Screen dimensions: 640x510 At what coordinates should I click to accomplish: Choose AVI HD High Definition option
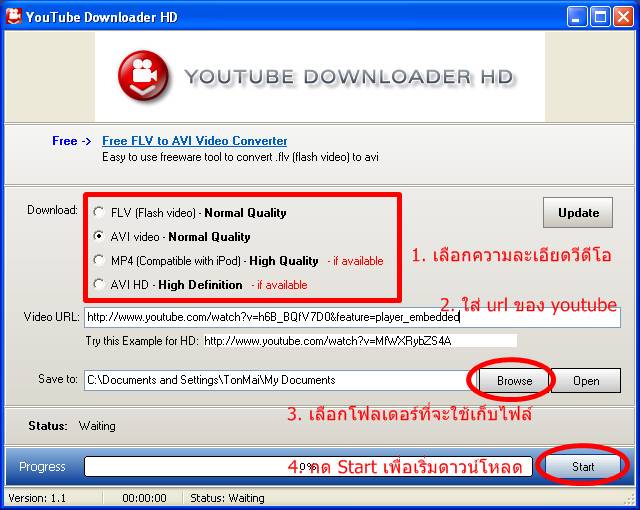(x=98, y=284)
